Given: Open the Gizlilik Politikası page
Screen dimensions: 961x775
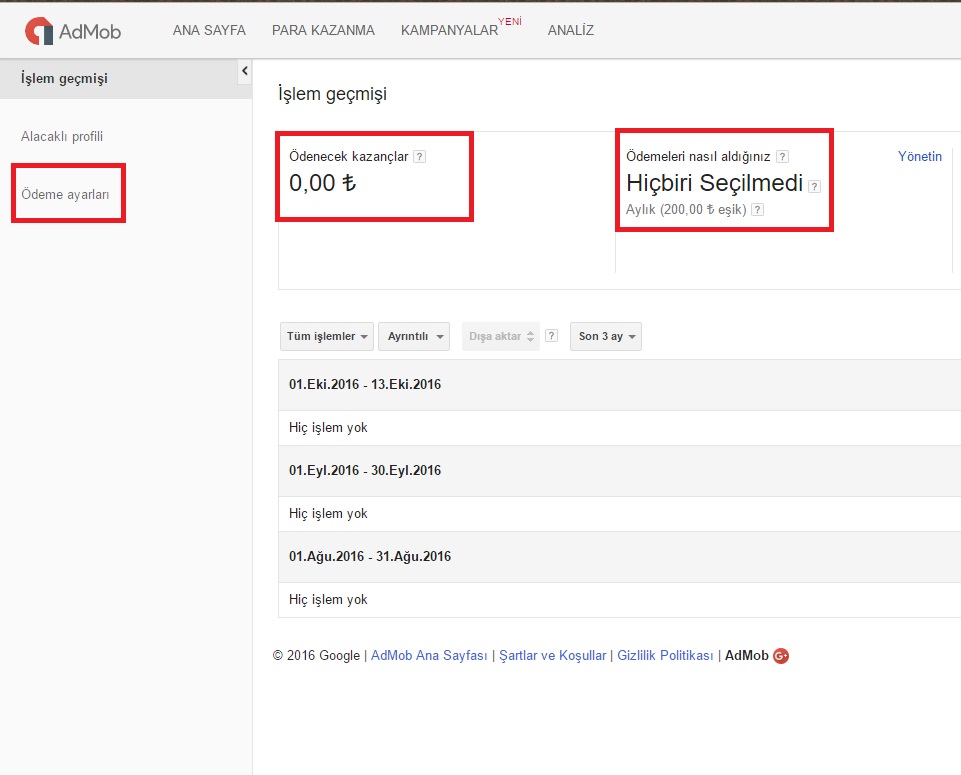Looking at the screenshot, I should pyautogui.click(x=666, y=656).
